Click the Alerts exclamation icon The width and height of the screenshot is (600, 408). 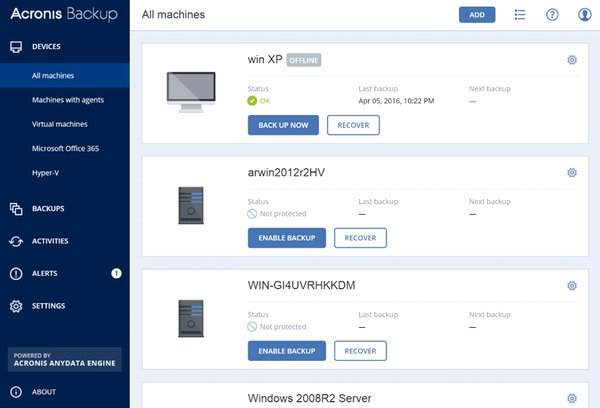tap(16, 274)
